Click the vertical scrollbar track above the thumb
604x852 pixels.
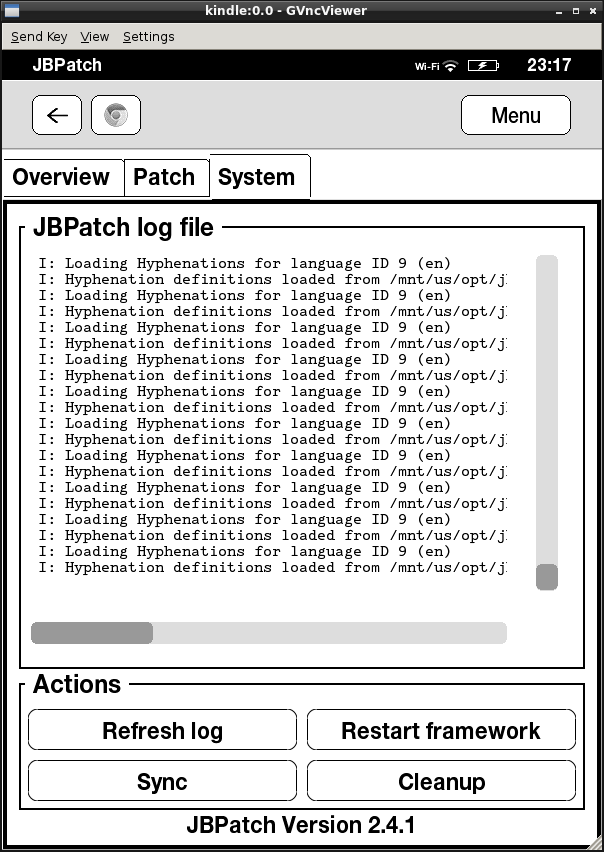[547, 409]
